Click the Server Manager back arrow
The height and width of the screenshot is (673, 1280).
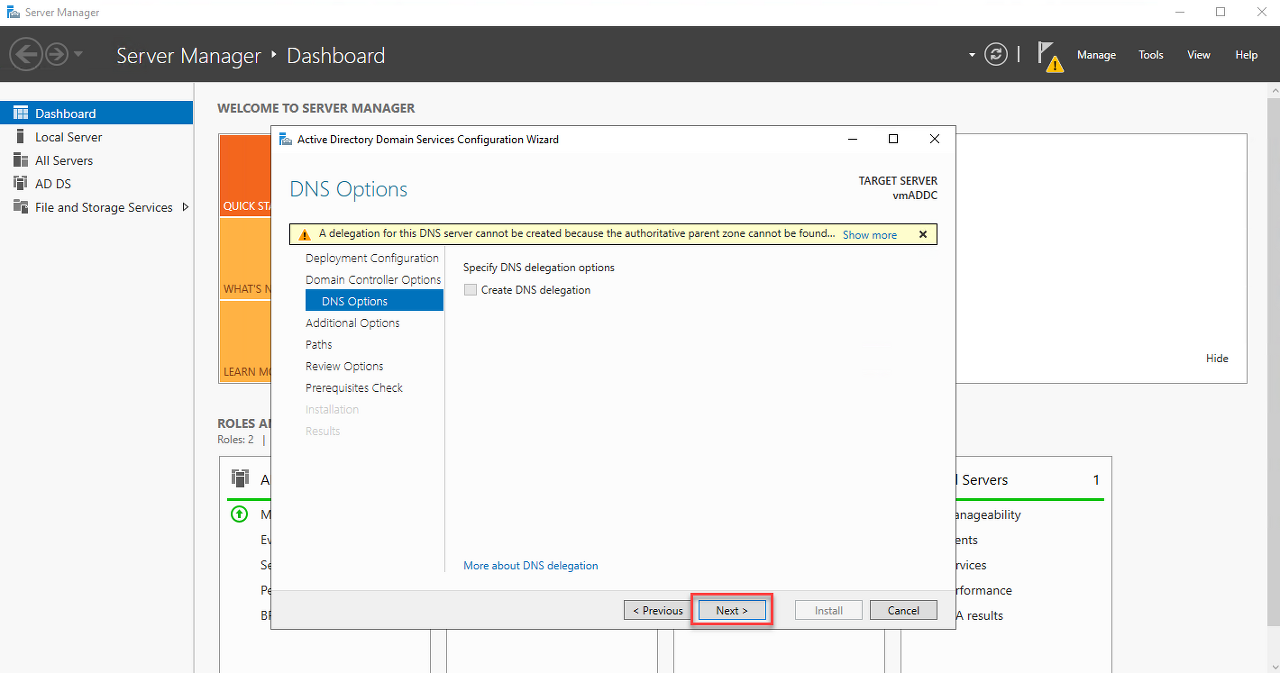(x=26, y=54)
